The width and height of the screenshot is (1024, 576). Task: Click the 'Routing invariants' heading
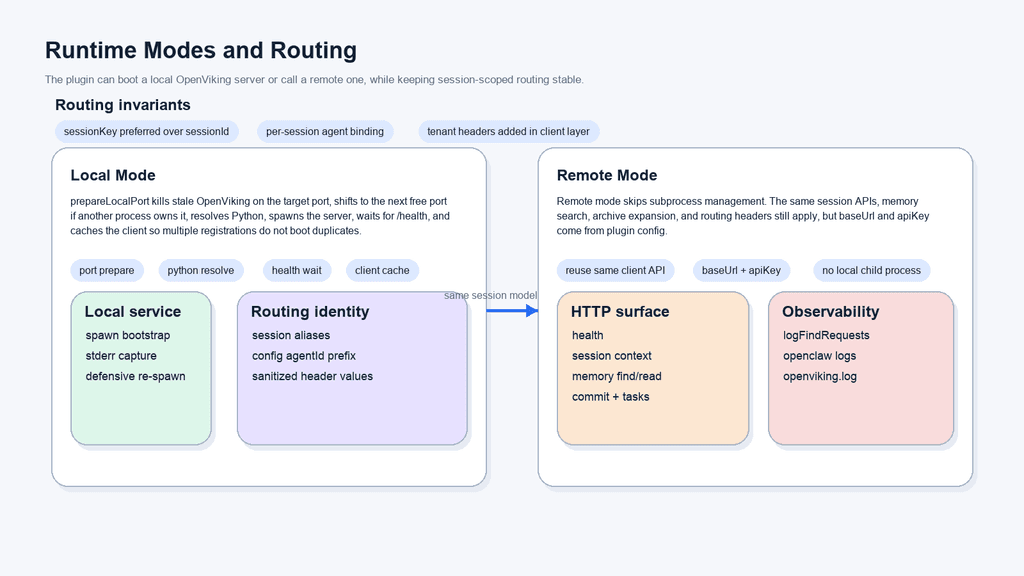(123, 105)
